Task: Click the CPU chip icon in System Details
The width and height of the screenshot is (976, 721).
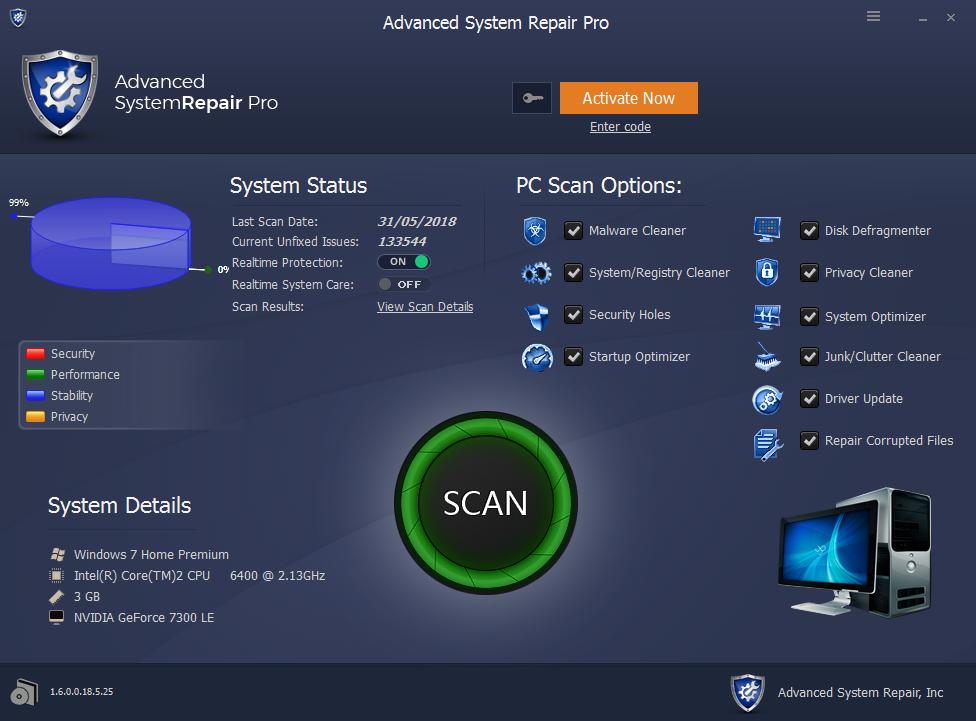Action: (57, 575)
